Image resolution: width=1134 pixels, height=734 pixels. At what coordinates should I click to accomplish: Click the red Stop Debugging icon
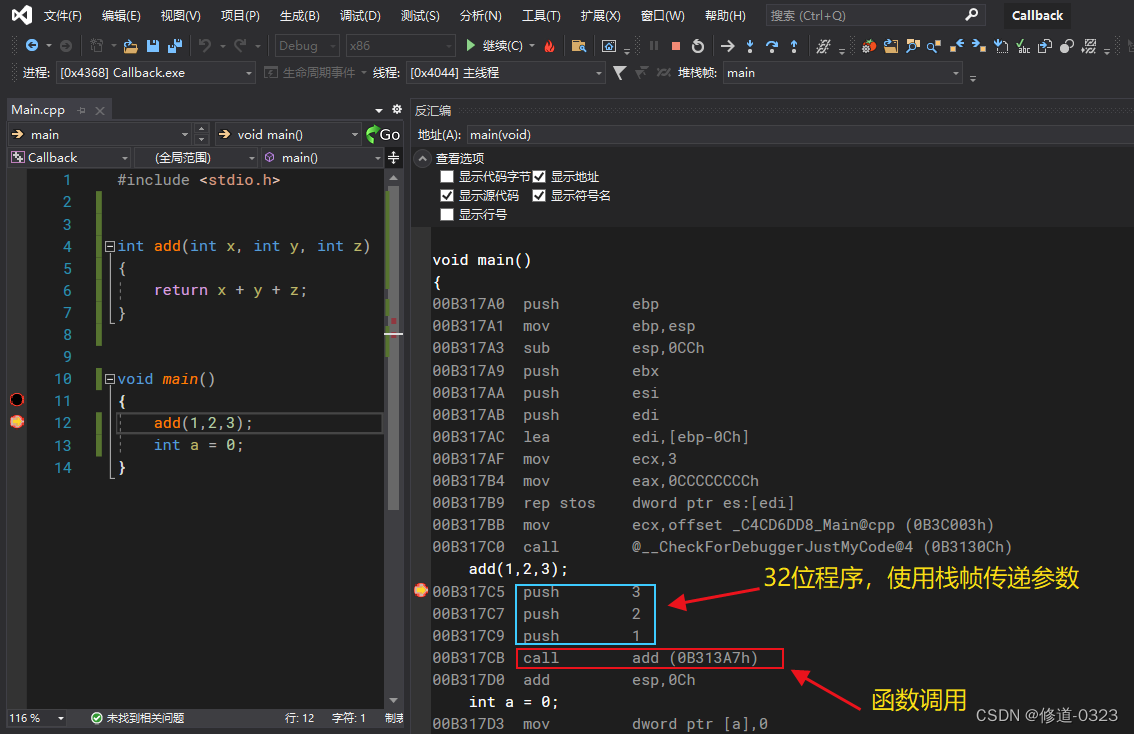(x=676, y=47)
